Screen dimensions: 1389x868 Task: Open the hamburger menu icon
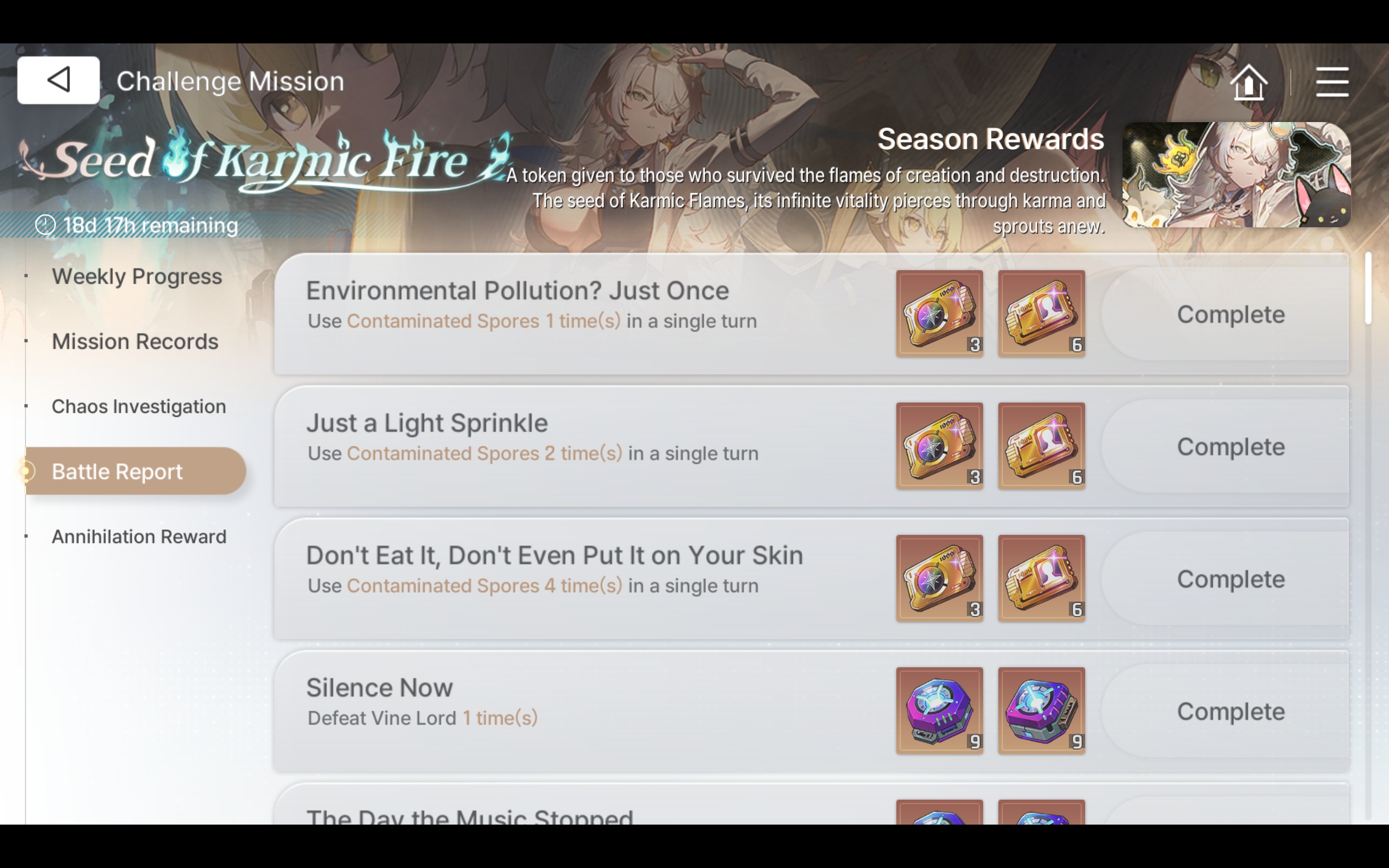pyautogui.click(x=1331, y=82)
